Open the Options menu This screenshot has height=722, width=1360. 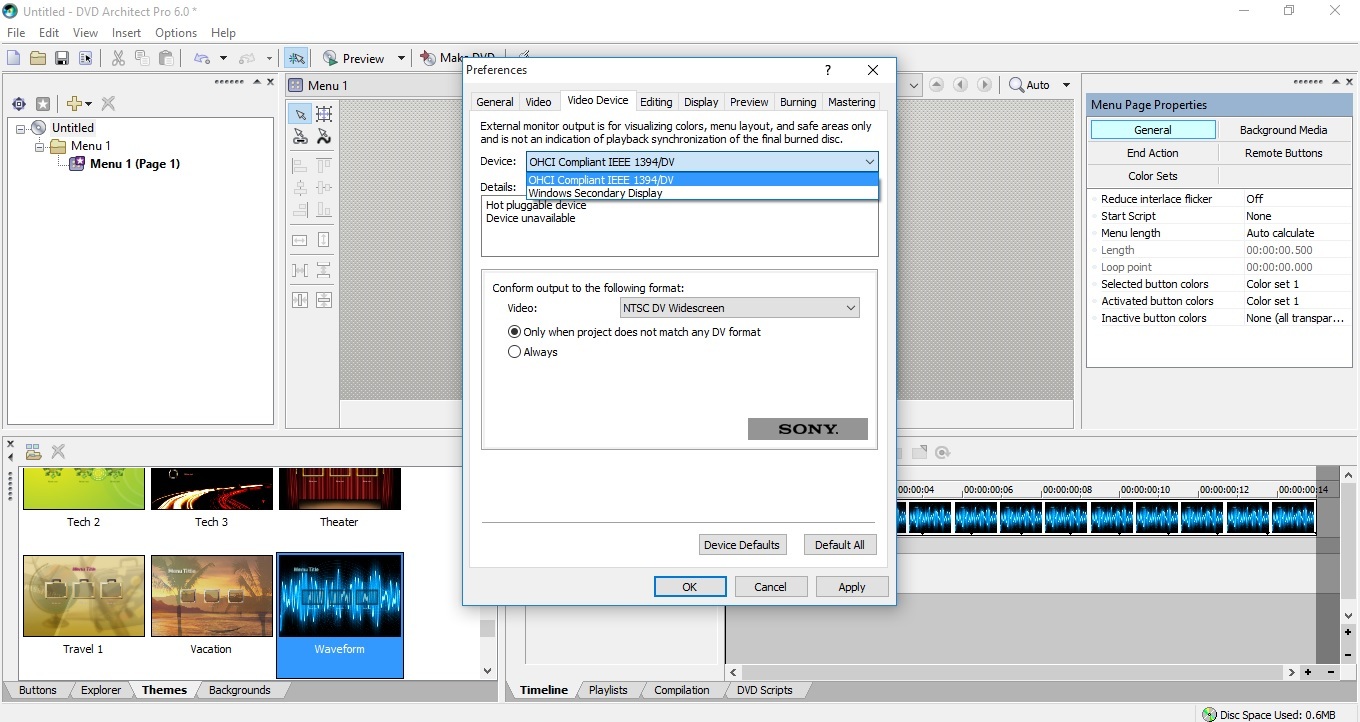176,33
